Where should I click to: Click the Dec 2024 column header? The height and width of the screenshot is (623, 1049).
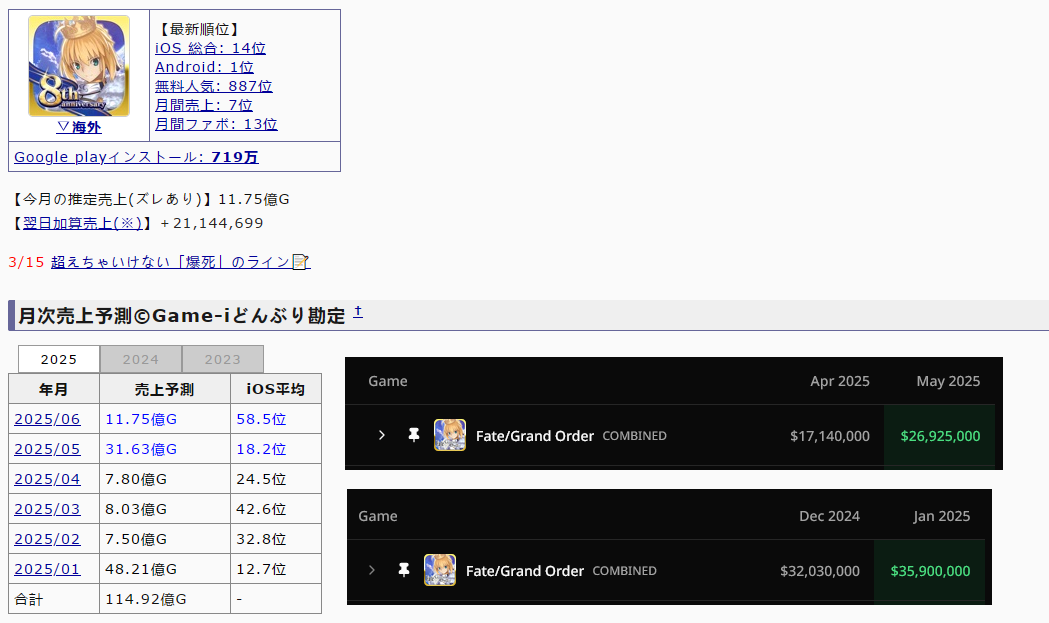tap(829, 516)
